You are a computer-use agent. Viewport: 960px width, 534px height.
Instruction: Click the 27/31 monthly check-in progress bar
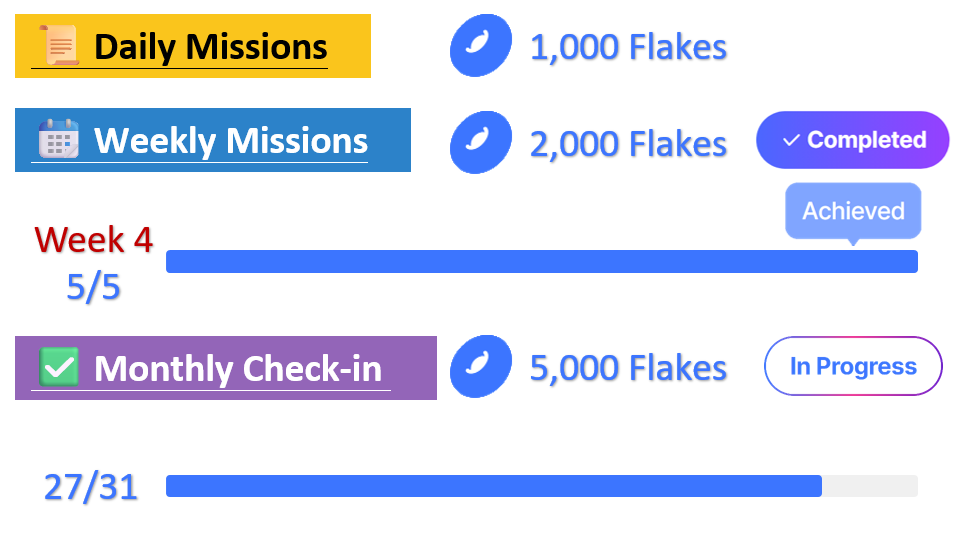[x=541, y=486]
